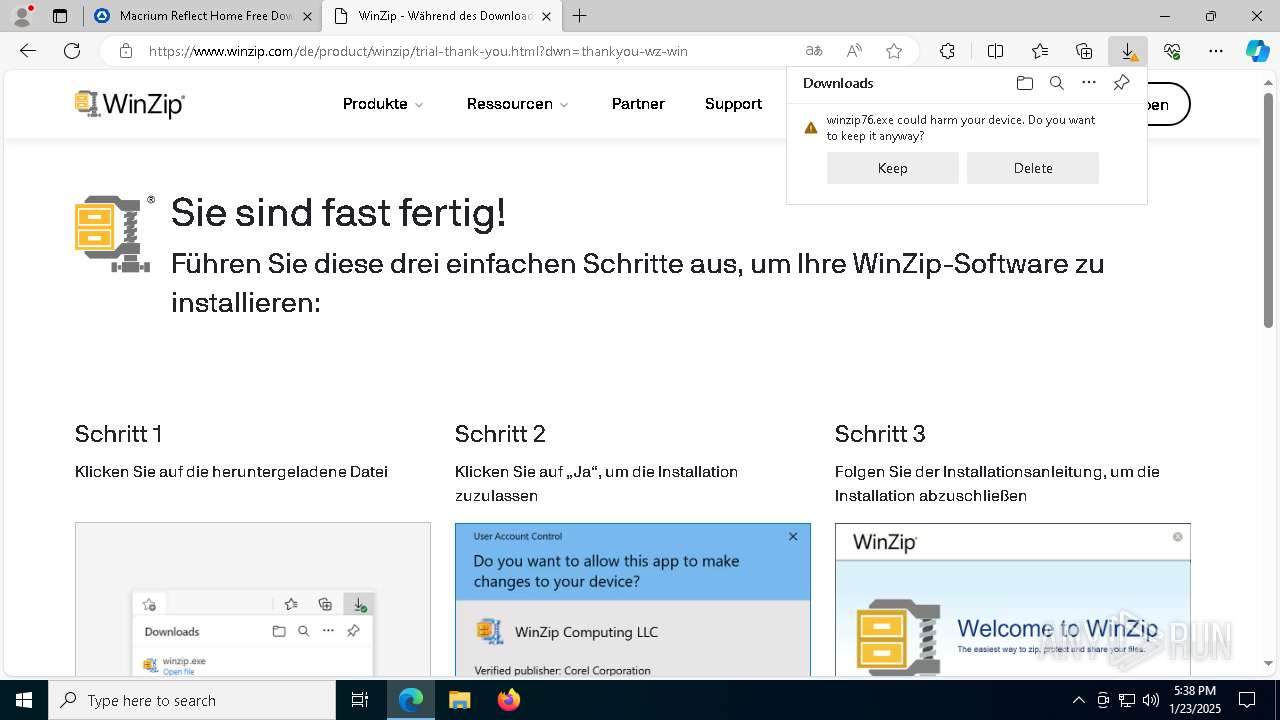Image resolution: width=1280 pixels, height=720 pixels.
Task: Click the 'Schritt 3' heading
Action: coord(880,434)
